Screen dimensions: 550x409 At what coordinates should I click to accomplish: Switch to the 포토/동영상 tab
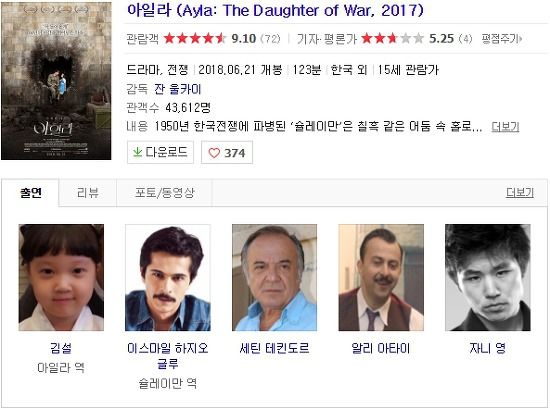coord(165,193)
